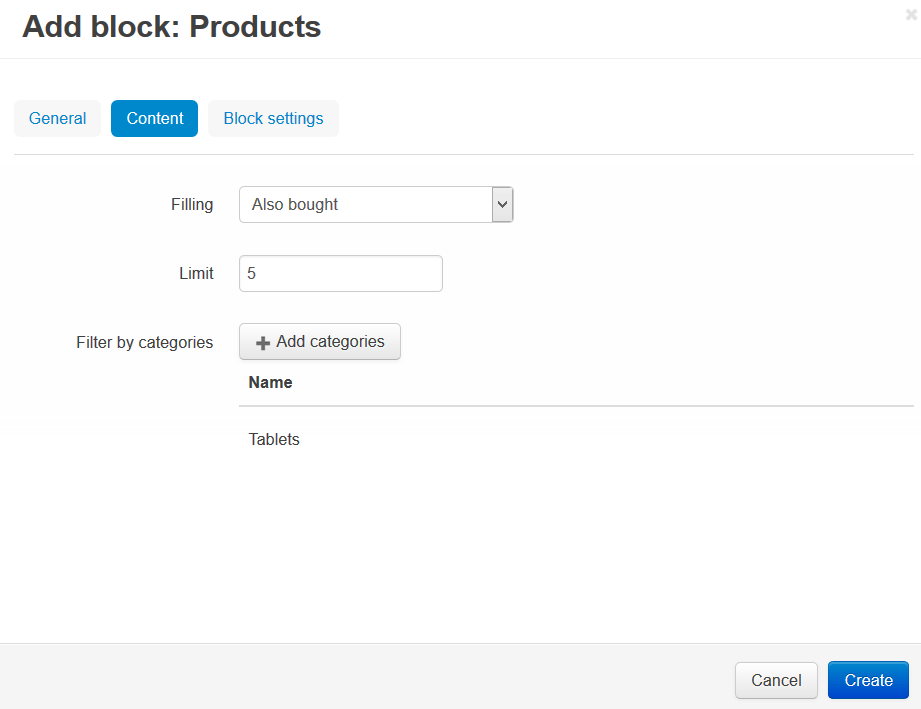Click the Also bought selected text
Viewport: 921px width, 709px height.
point(295,204)
